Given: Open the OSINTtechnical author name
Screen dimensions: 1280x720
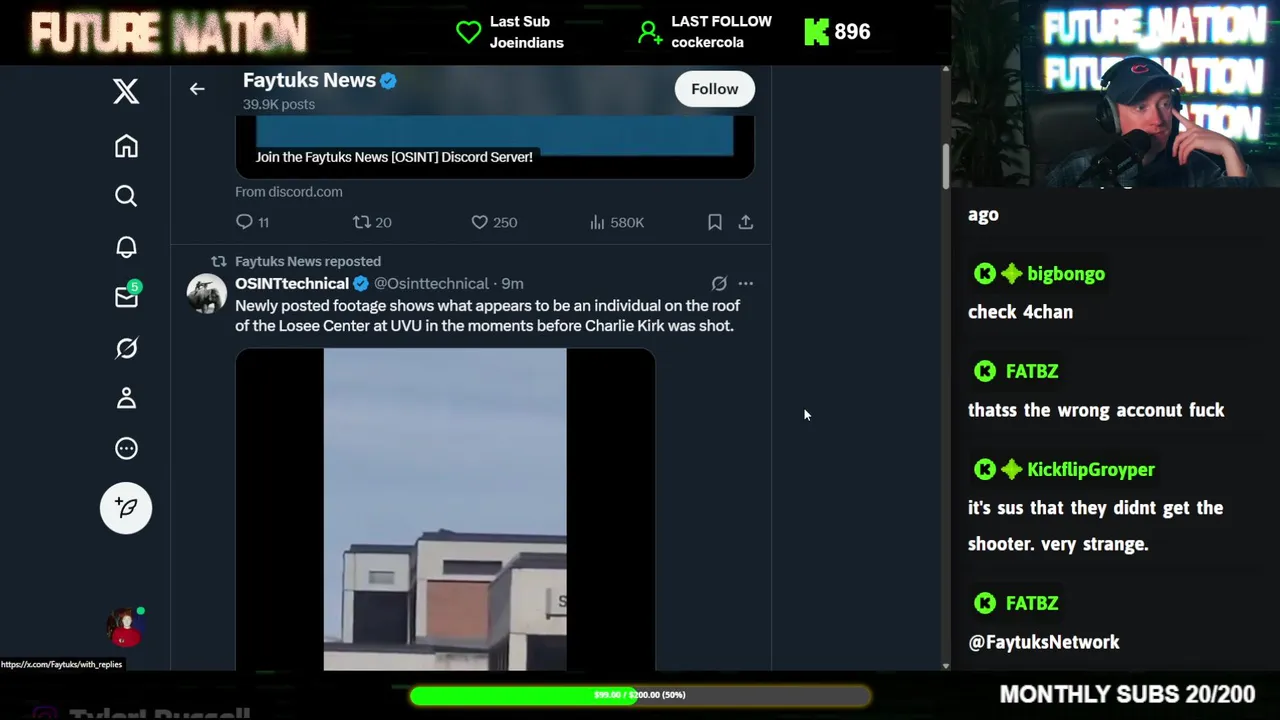Looking at the screenshot, I should [292, 284].
